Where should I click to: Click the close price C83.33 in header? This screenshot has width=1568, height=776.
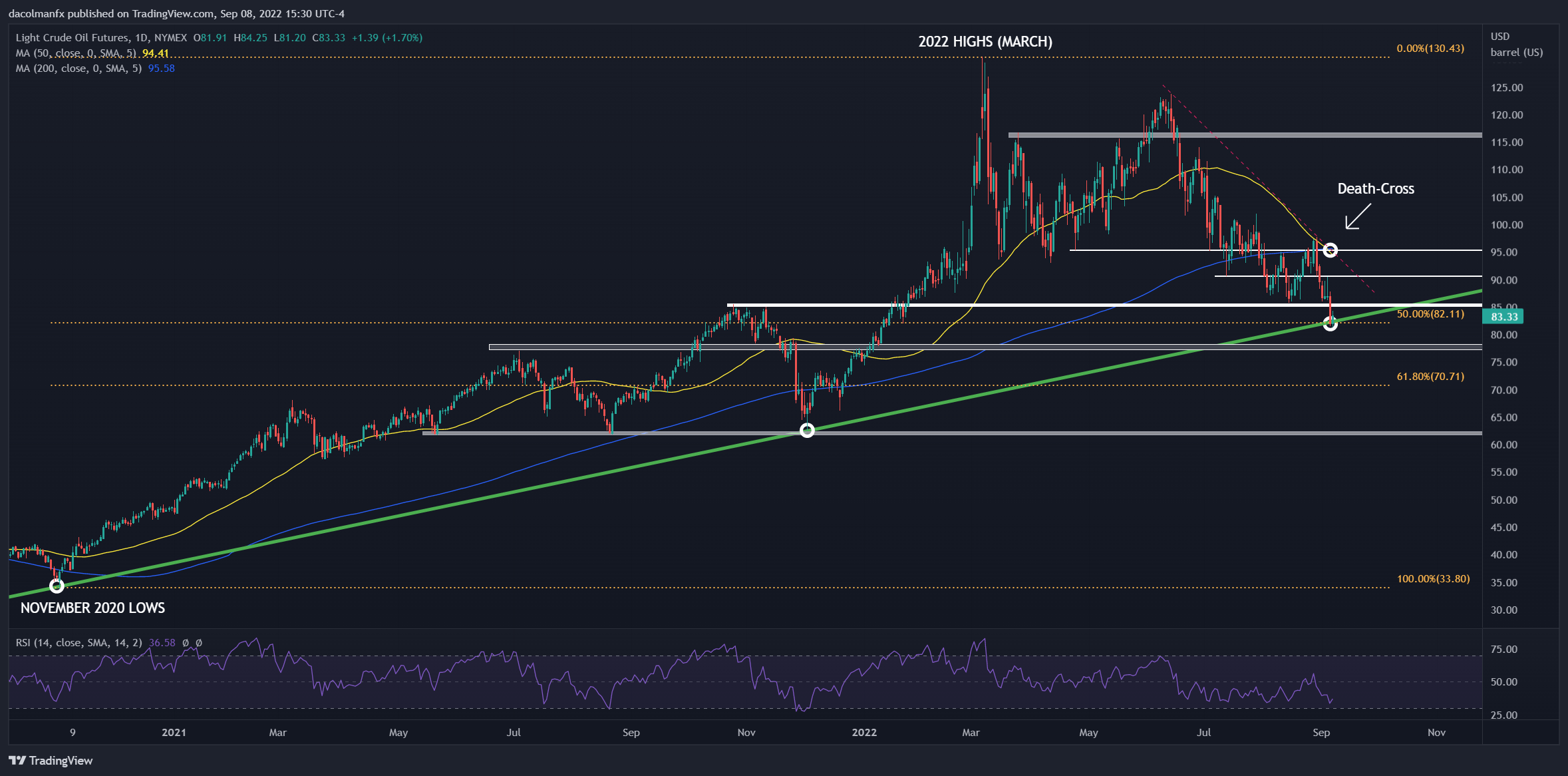coord(329,38)
